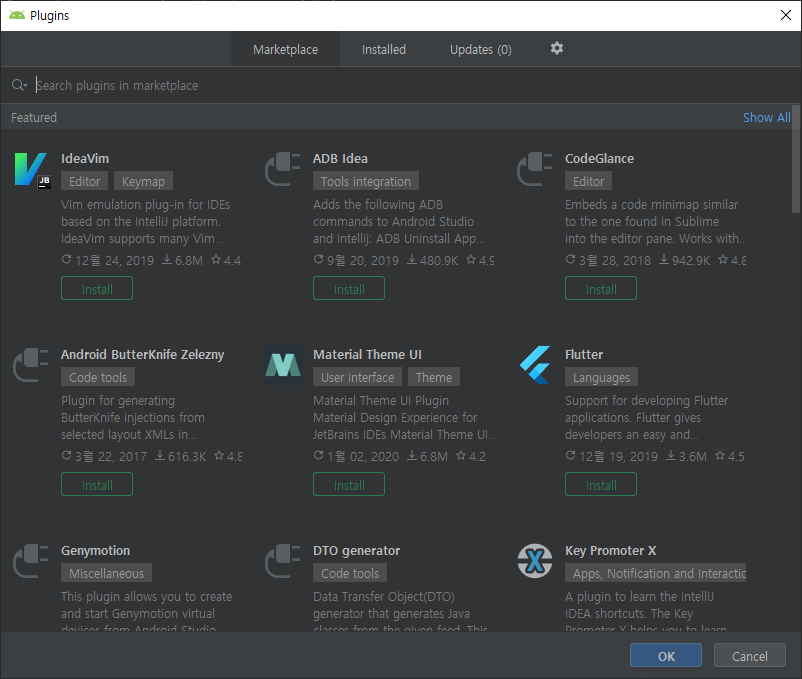Install the CodeGlance plugin
Image resolution: width=802 pixels, height=679 pixels.
(601, 289)
